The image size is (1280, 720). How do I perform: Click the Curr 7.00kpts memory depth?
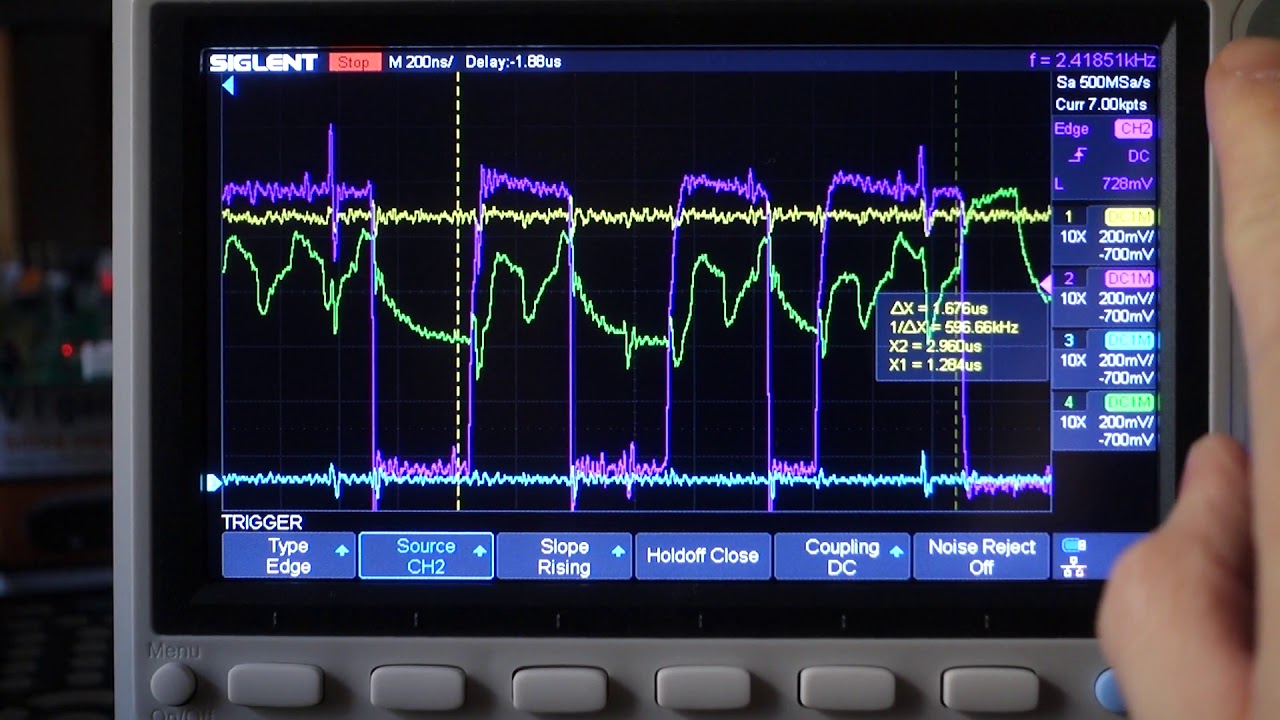[1101, 104]
